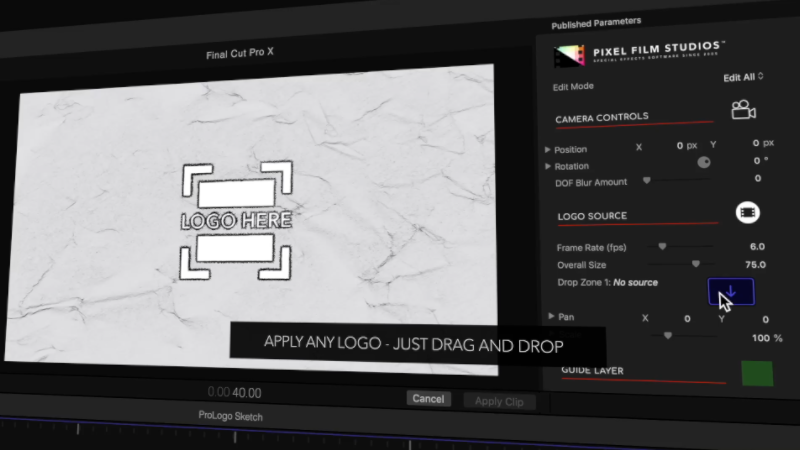The width and height of the screenshot is (800, 450).
Task: Expand the Pan parameter
Action: coord(551,316)
